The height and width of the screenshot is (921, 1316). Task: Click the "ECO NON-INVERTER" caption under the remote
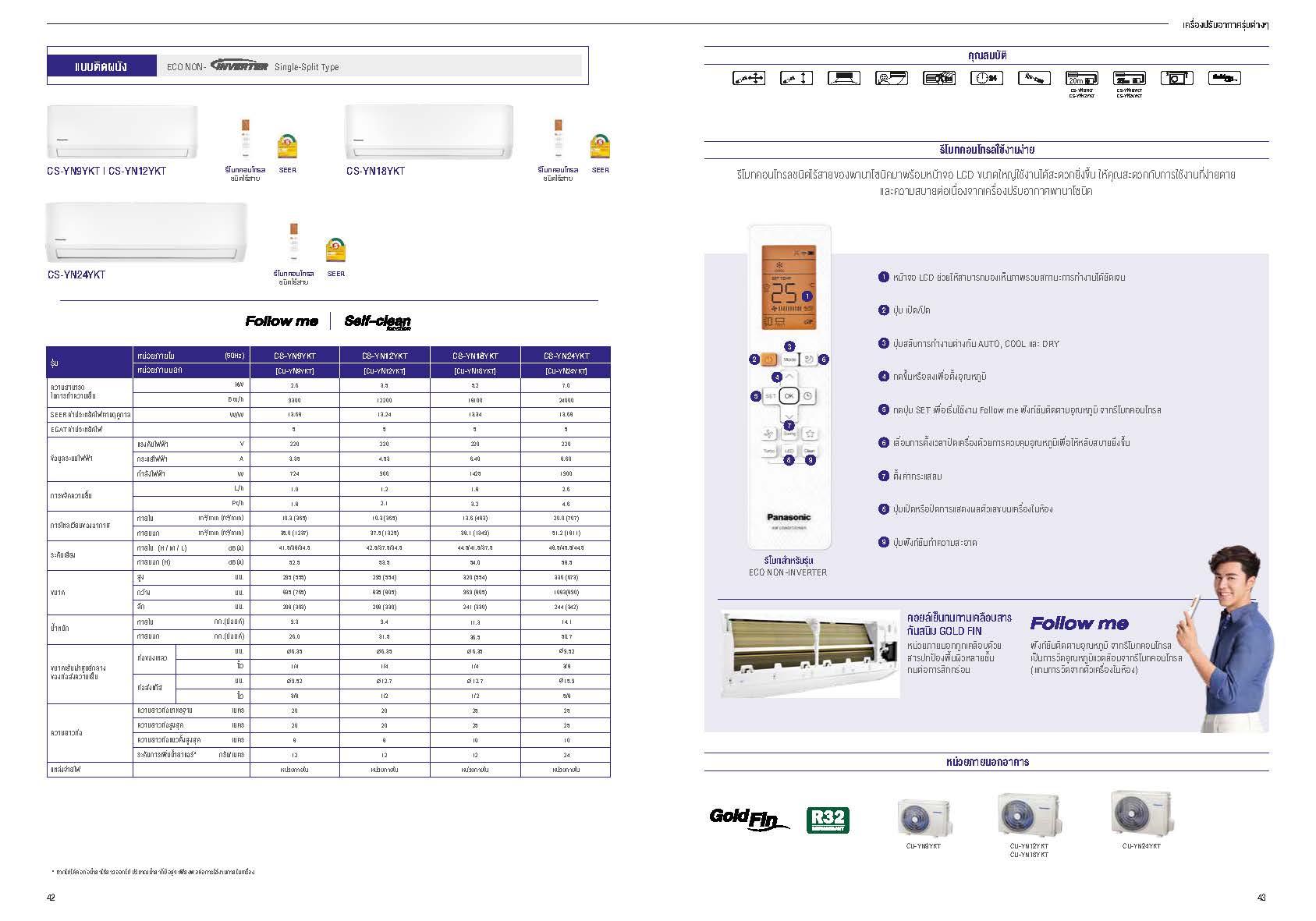coord(788,572)
